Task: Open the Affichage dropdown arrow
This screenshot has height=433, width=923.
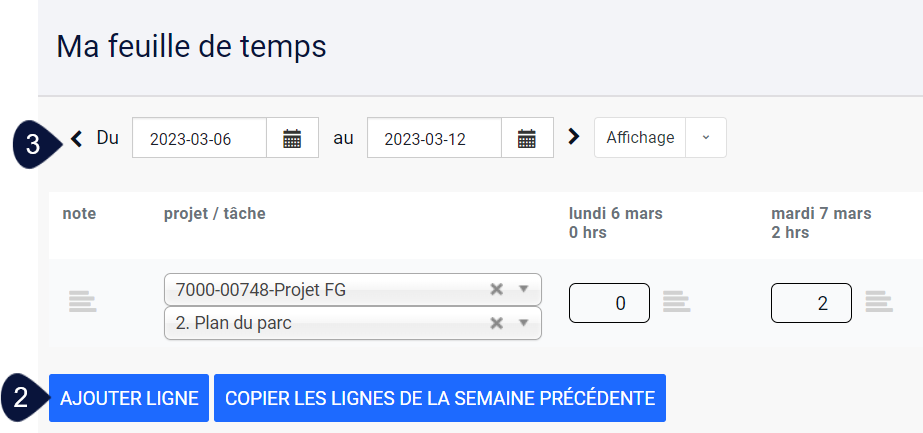Action: pyautogui.click(x=706, y=138)
